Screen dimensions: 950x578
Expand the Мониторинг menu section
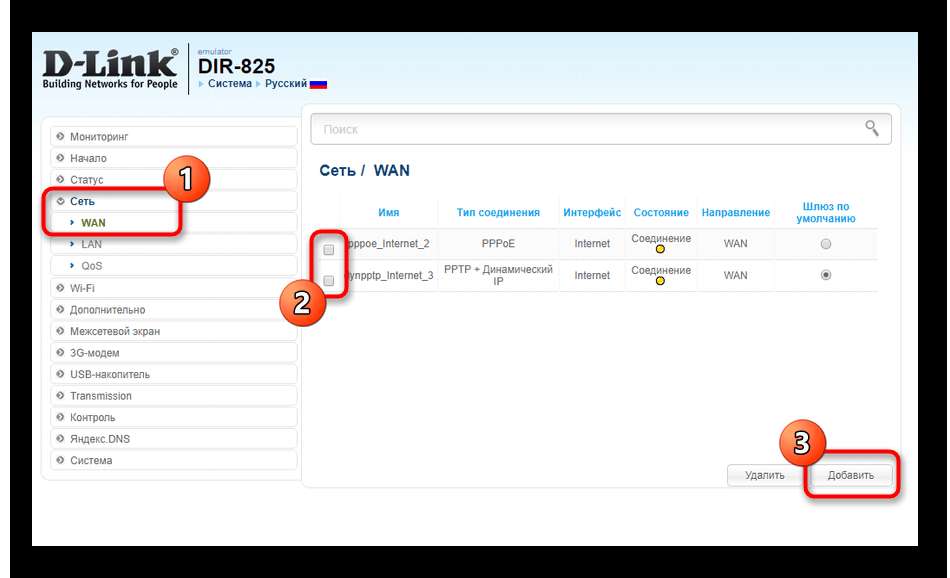[174, 136]
